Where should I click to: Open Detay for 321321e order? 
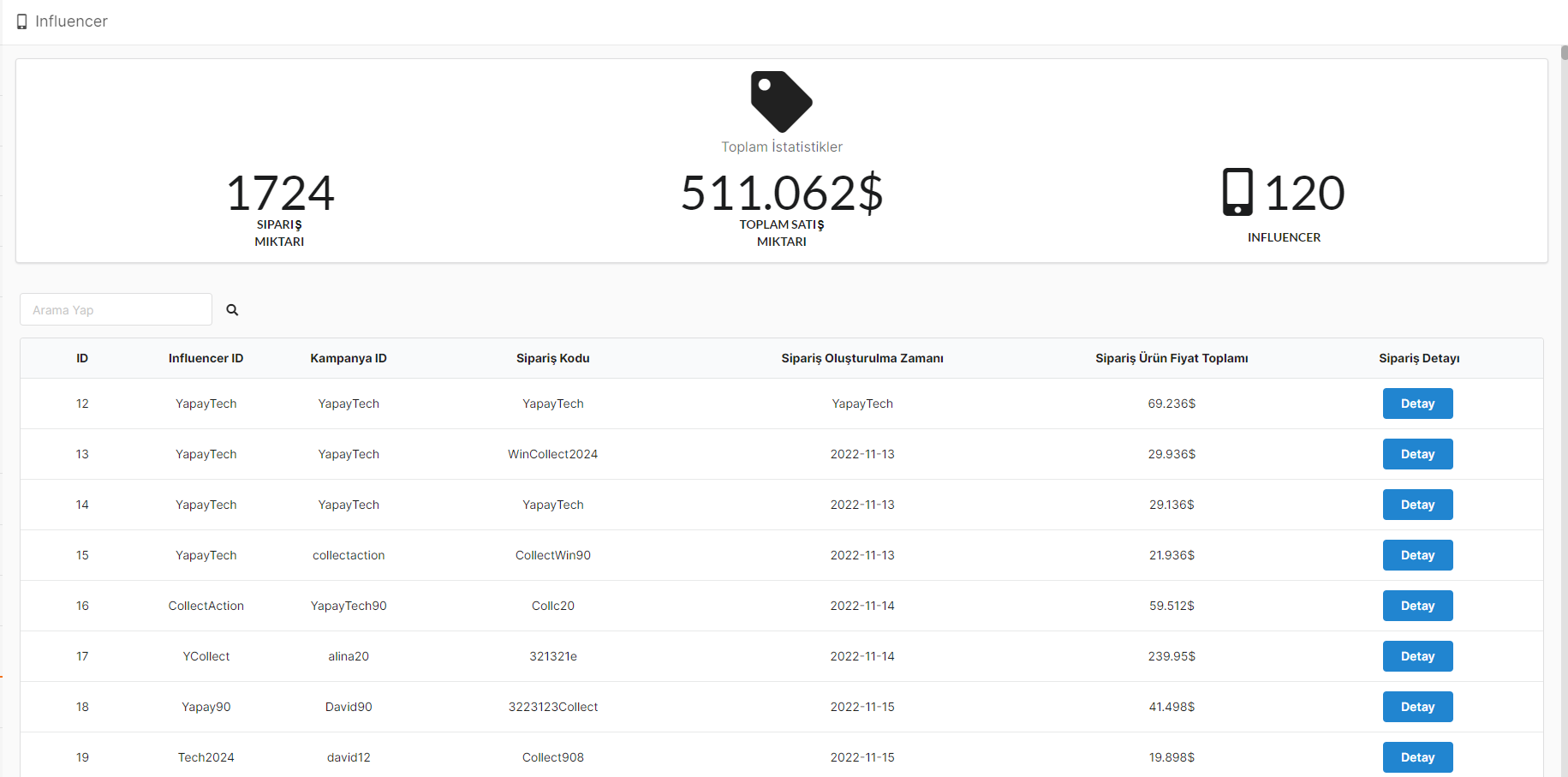pyautogui.click(x=1417, y=656)
